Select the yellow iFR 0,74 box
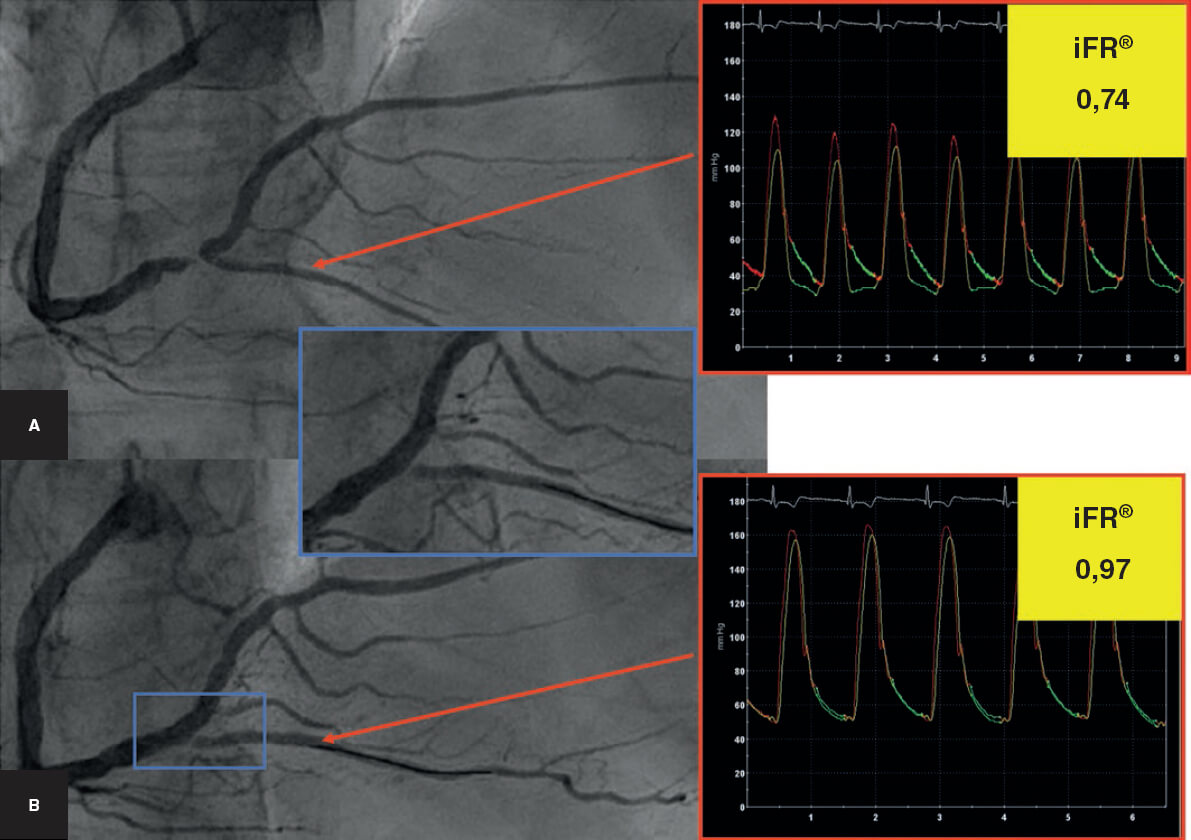Image resolution: width=1191 pixels, height=840 pixels. [1096, 81]
